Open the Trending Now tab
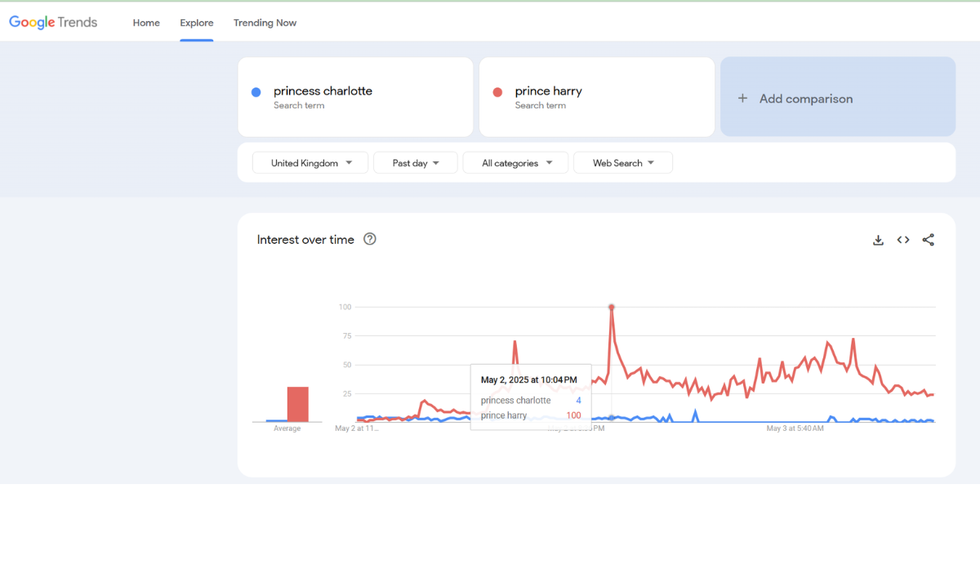This screenshot has width=980, height=581. pos(264,22)
